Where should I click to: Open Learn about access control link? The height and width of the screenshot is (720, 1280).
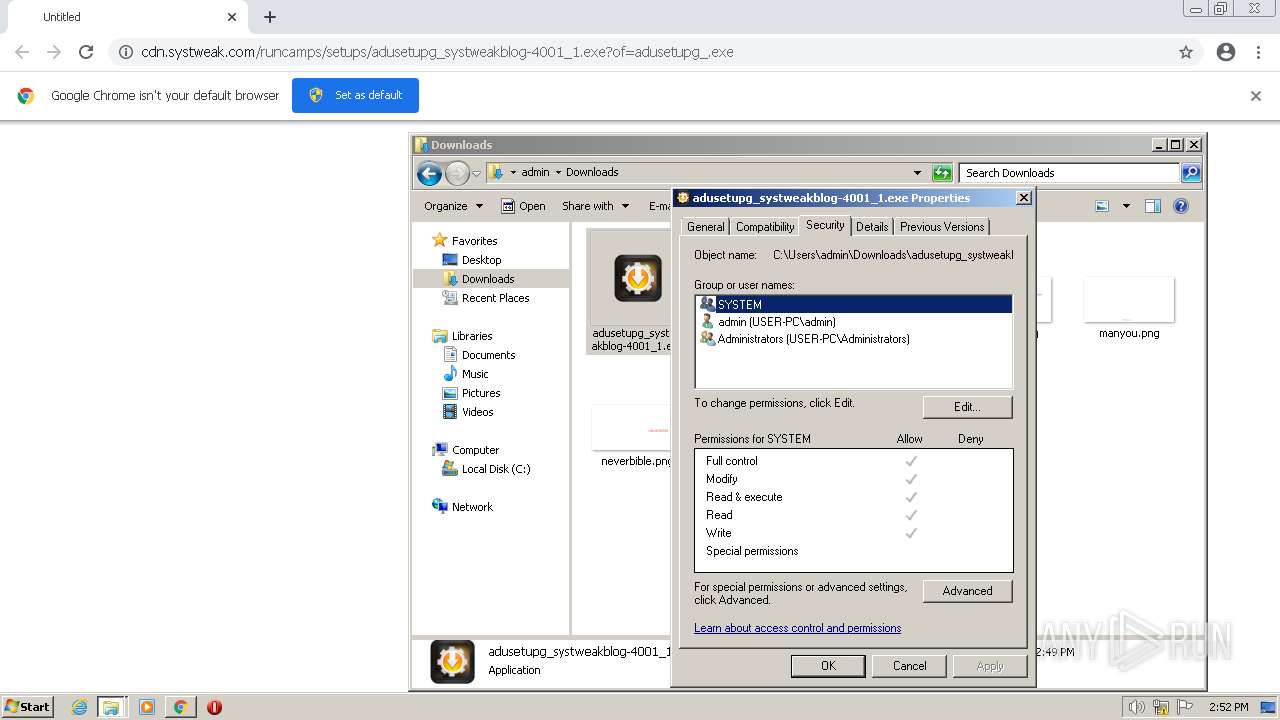point(797,628)
